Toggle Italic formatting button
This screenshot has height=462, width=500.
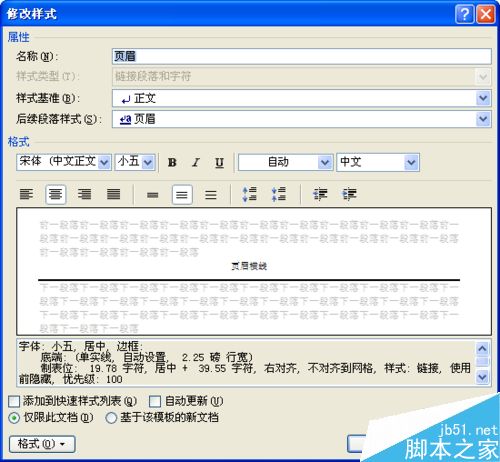(196, 162)
